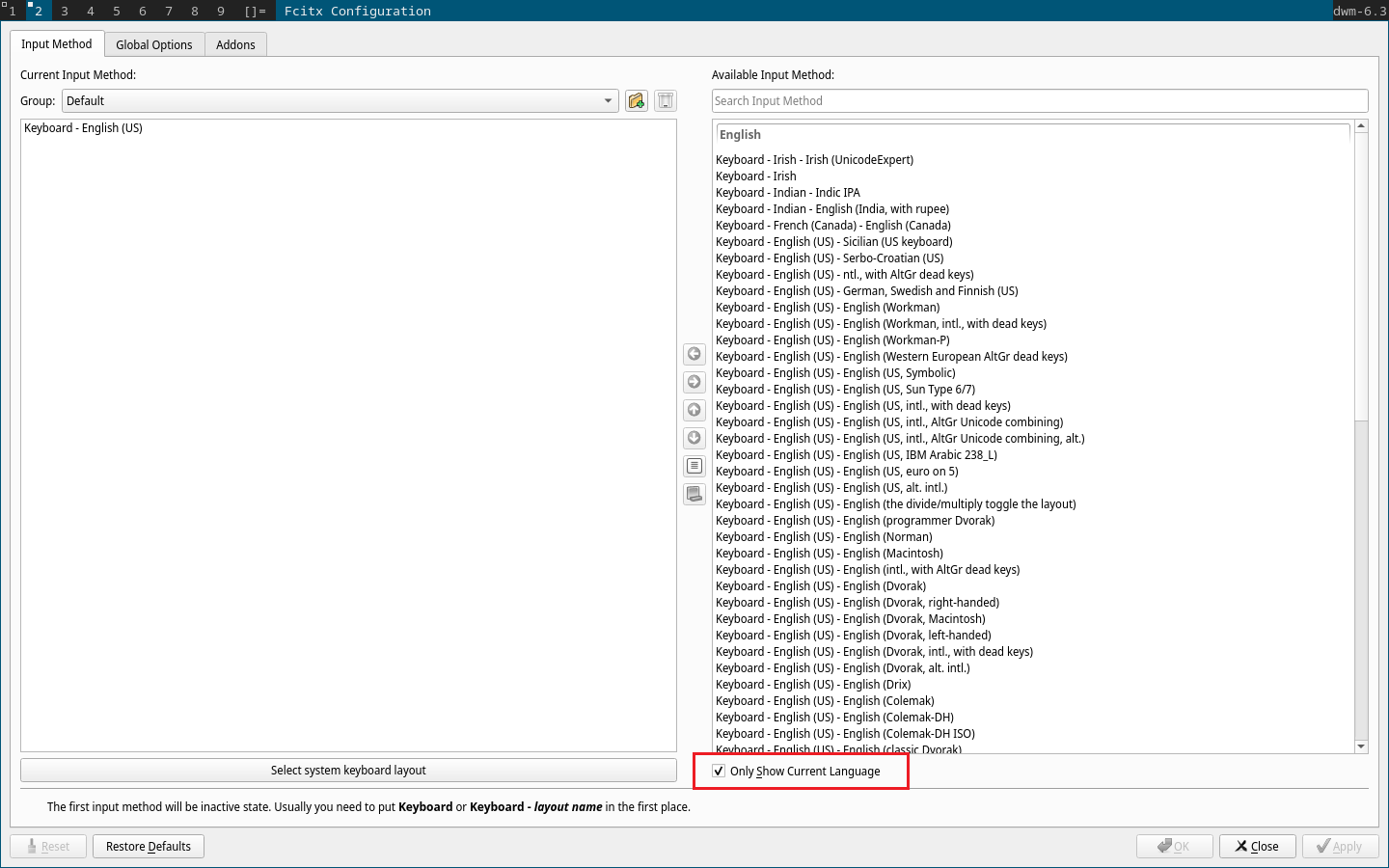Click the move up arrow button
This screenshot has height=868, width=1389.
point(694,410)
